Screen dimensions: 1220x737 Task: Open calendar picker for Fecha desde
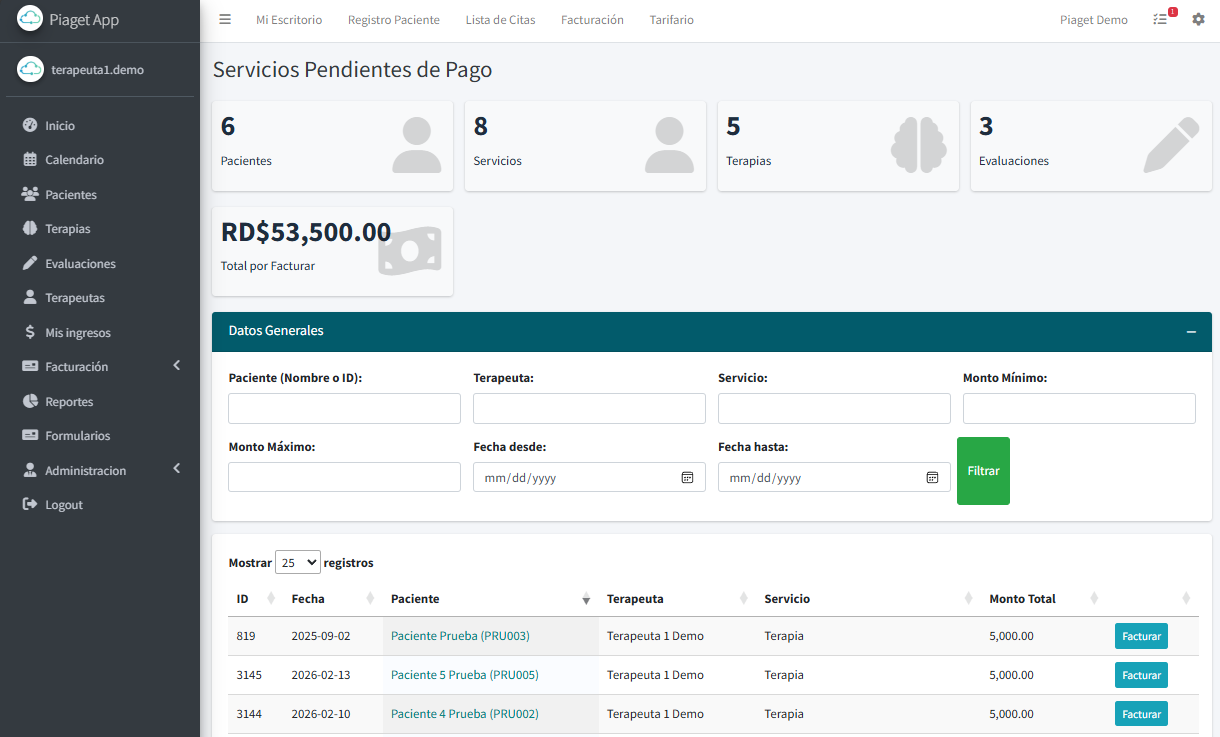tap(687, 478)
